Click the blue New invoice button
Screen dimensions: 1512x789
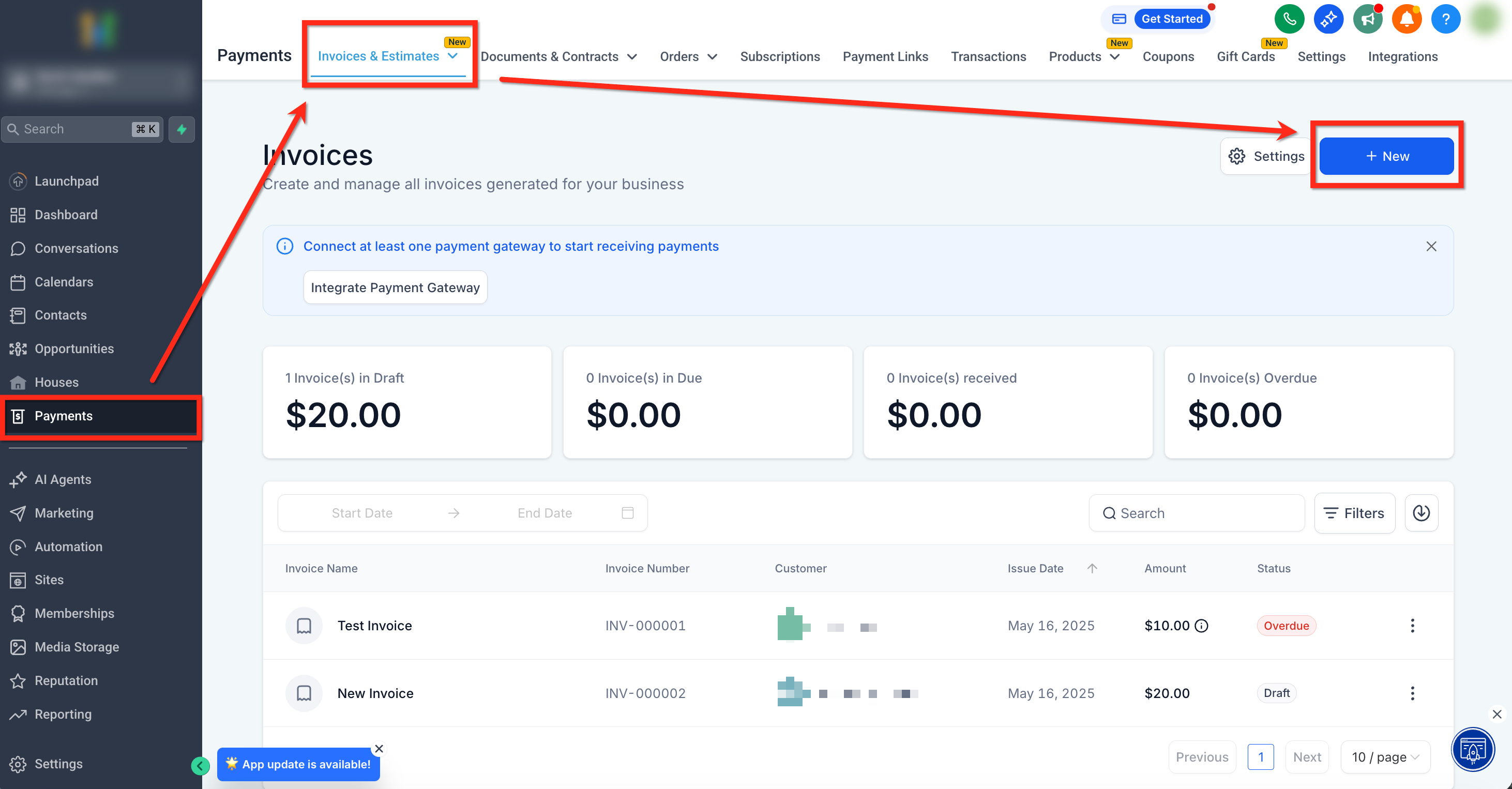coord(1386,156)
